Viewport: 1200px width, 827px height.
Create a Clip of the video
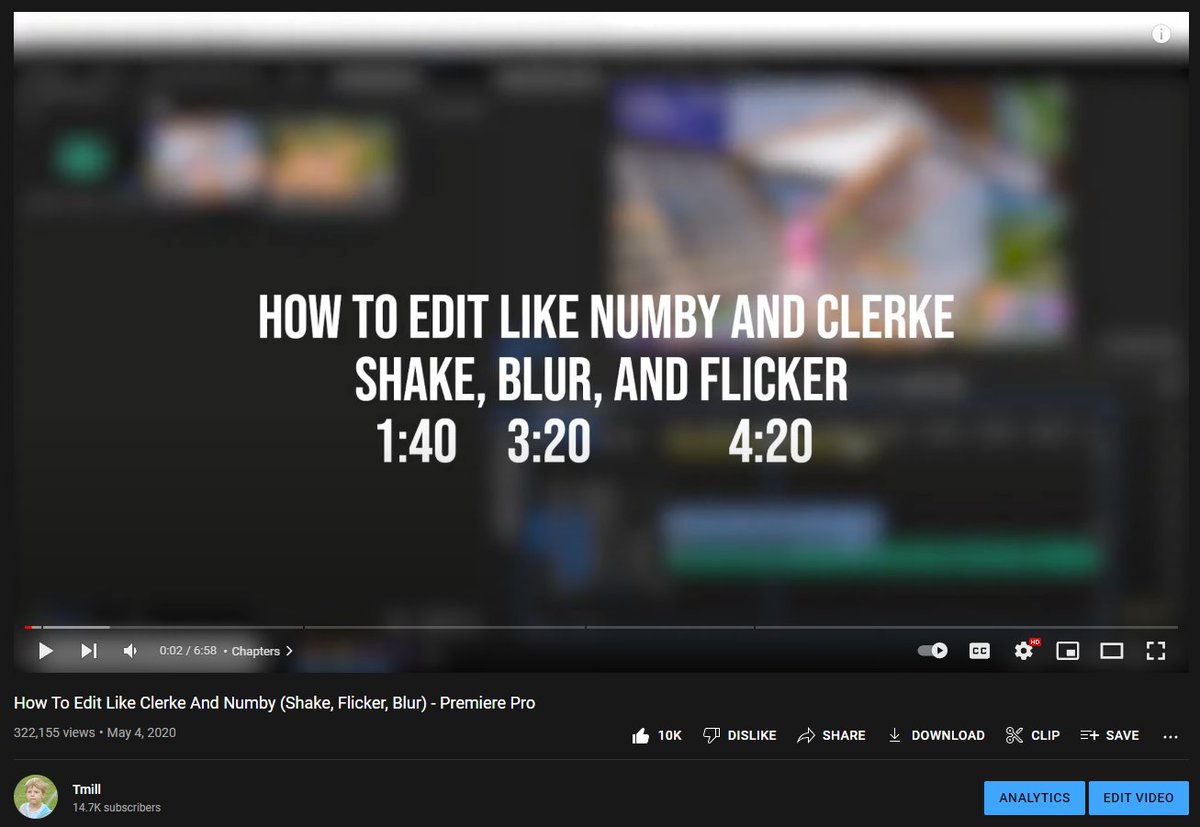click(1032, 735)
